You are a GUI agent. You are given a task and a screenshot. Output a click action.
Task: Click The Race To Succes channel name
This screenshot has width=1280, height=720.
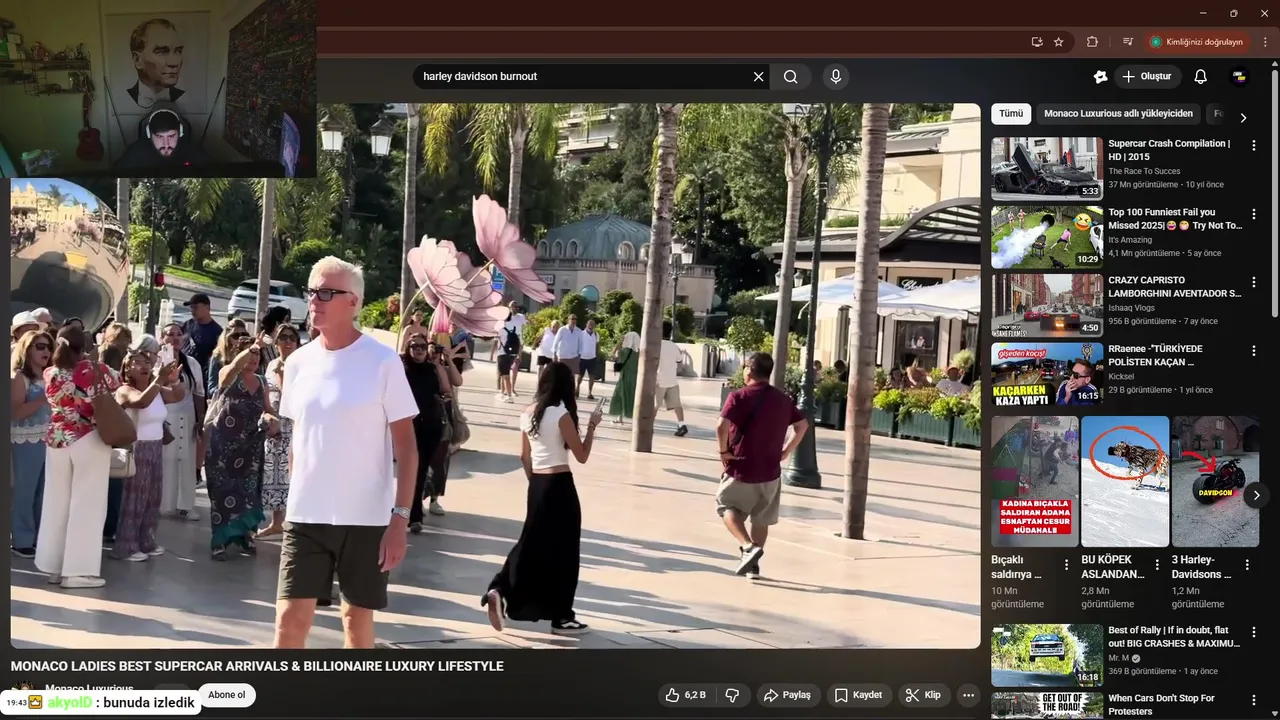click(1144, 171)
